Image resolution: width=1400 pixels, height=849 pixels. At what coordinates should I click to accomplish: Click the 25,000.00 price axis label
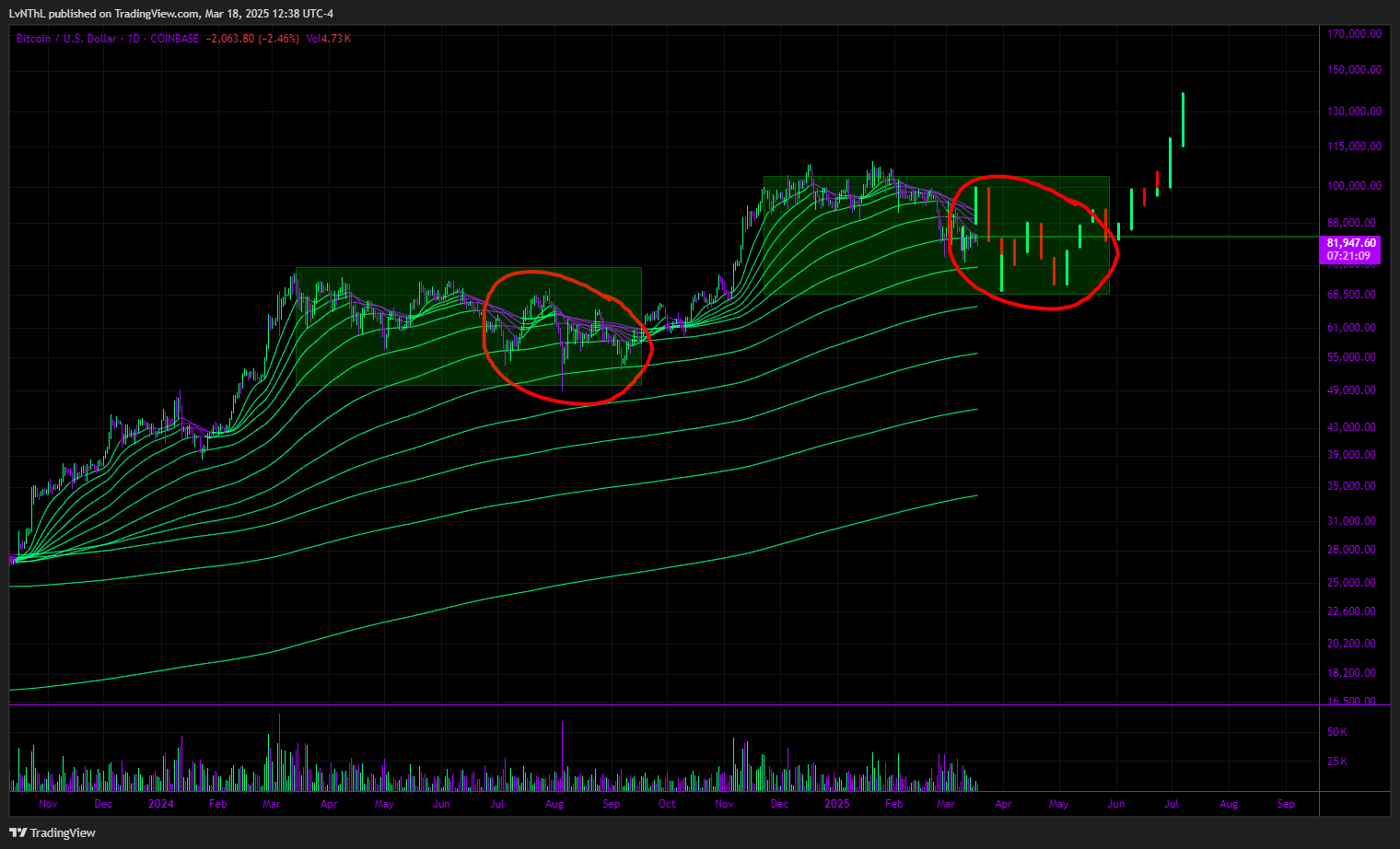coord(1351,583)
